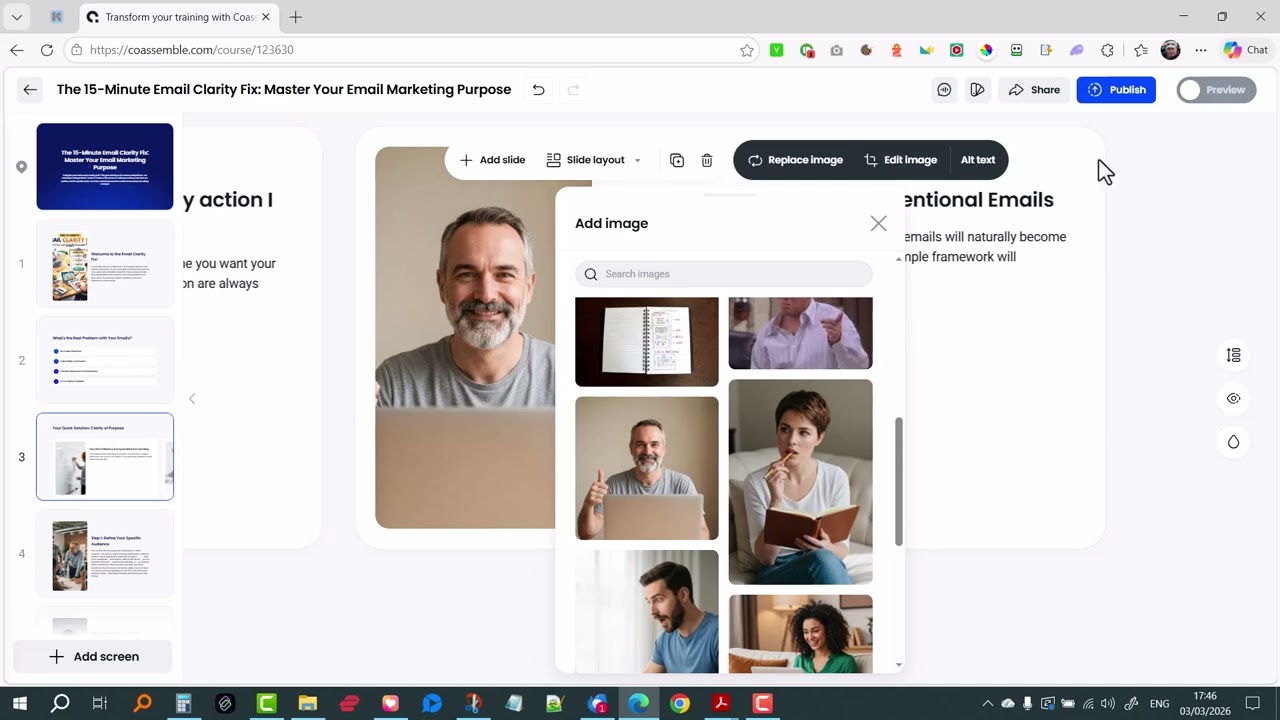Collapse slide navigation with left chevron

pyautogui.click(x=192, y=399)
